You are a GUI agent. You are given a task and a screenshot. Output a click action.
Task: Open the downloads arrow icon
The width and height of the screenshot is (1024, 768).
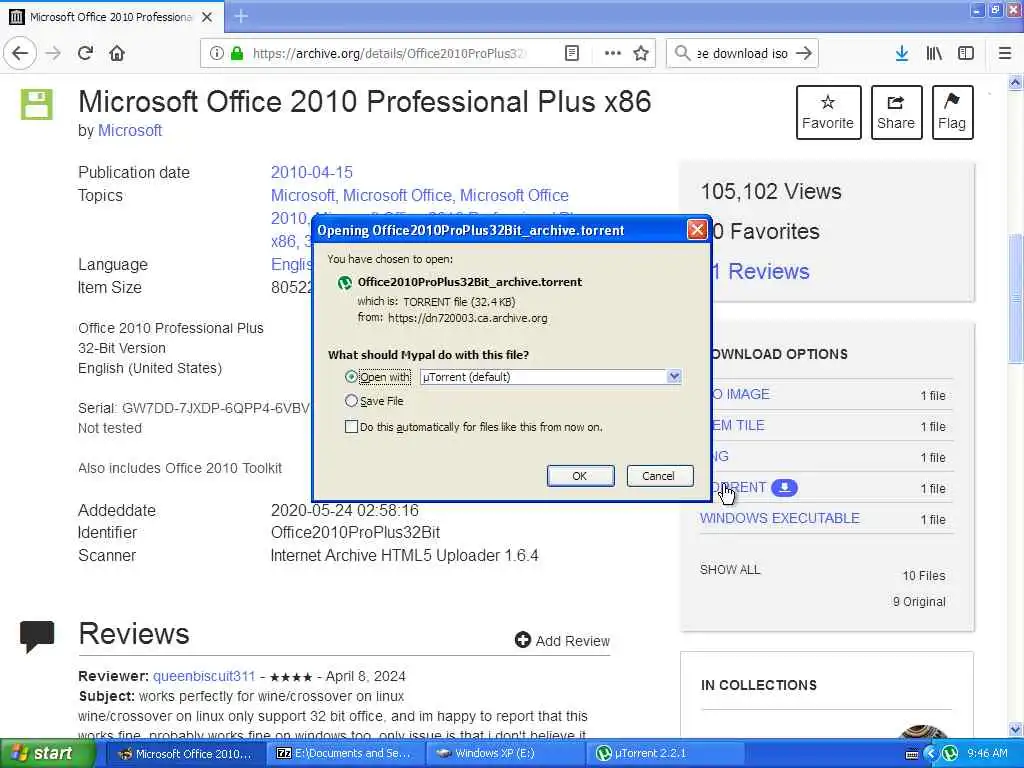[x=902, y=53]
